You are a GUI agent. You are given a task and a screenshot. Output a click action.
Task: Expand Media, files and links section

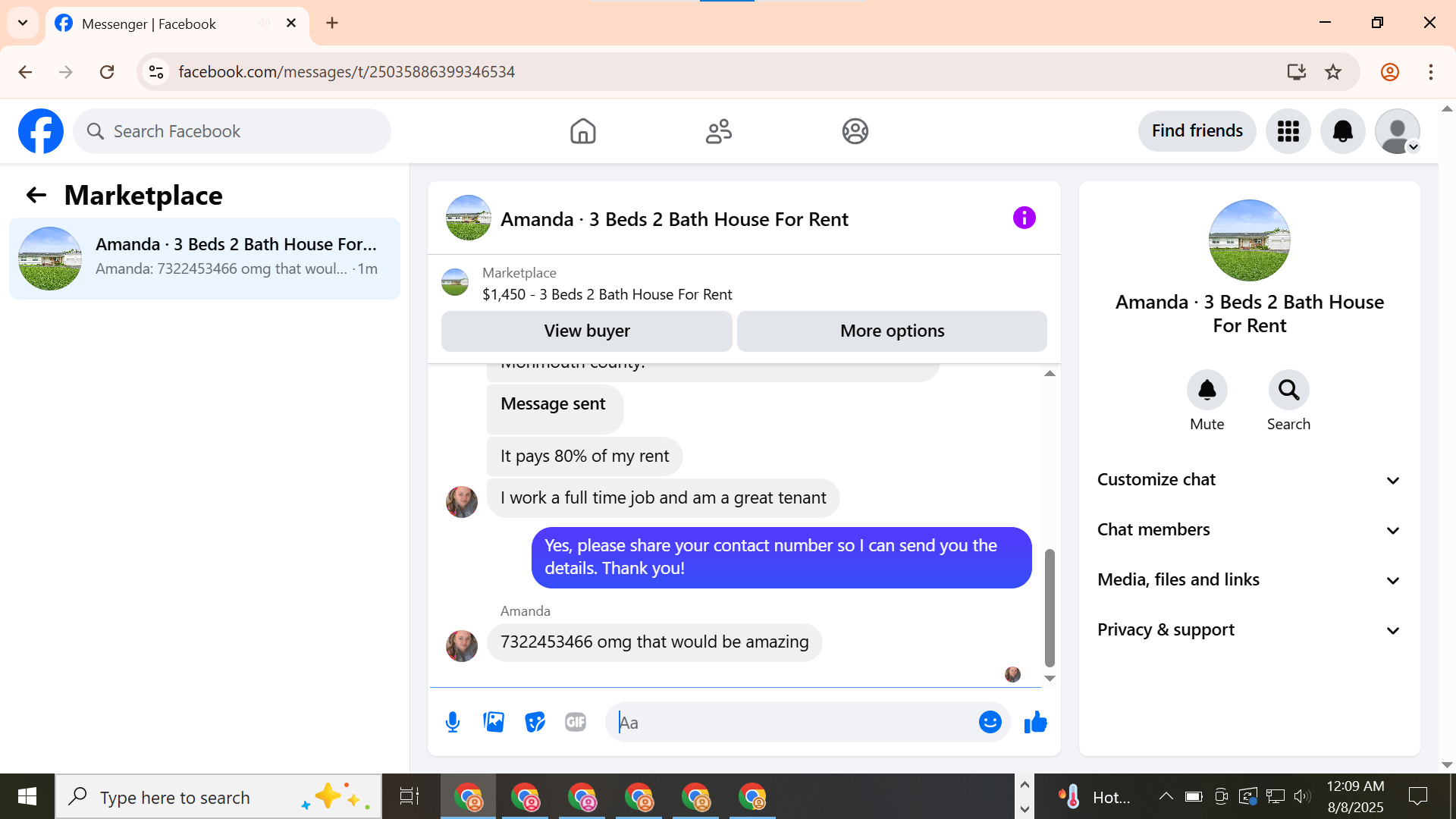[x=1249, y=580]
